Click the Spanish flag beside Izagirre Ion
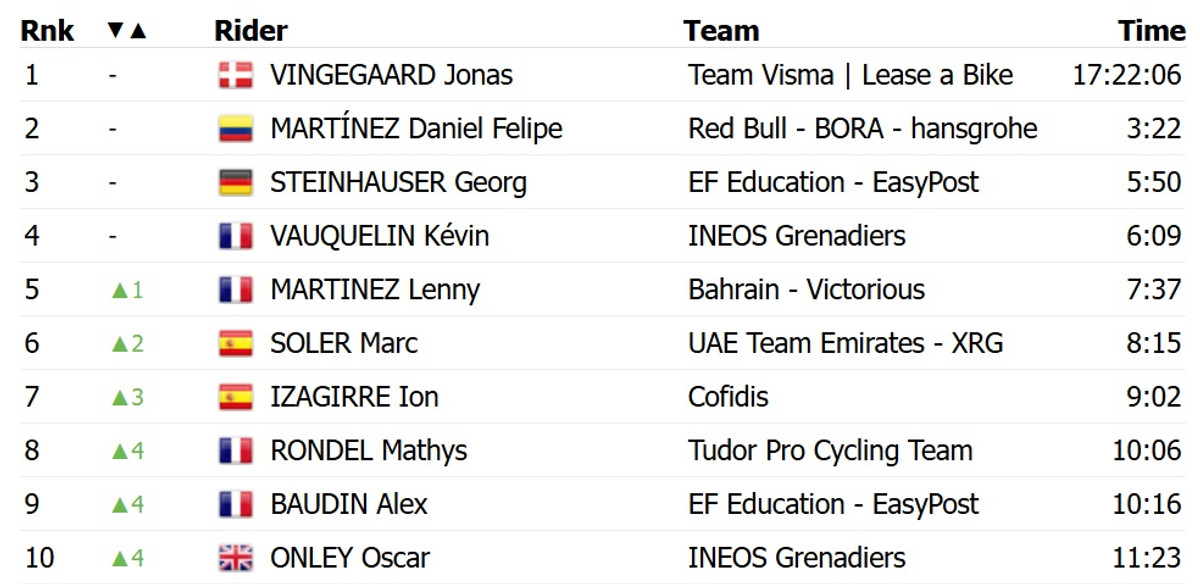Viewport: 1200px width, 584px height. (236, 397)
